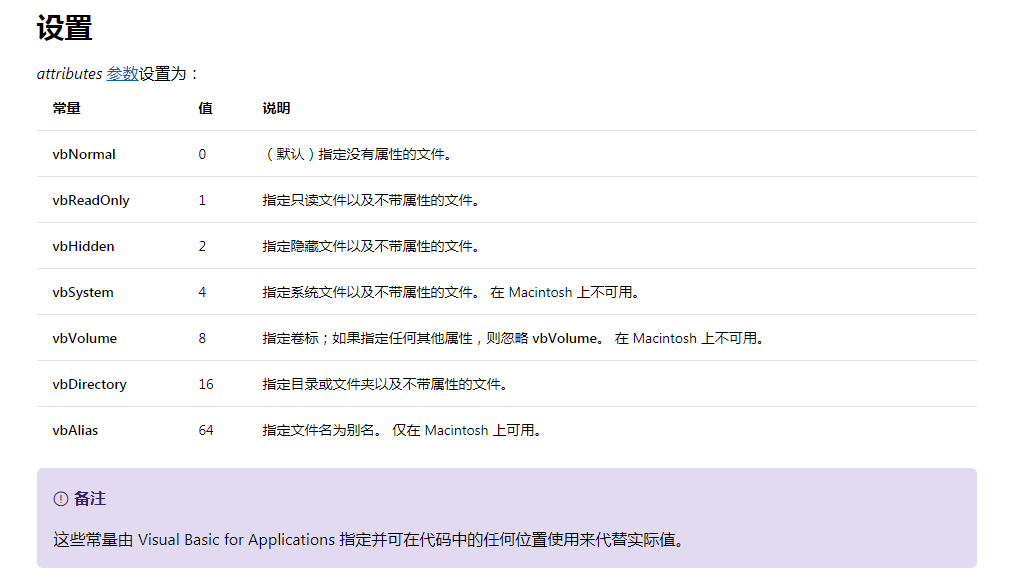Click the 备注 note title

point(90,499)
